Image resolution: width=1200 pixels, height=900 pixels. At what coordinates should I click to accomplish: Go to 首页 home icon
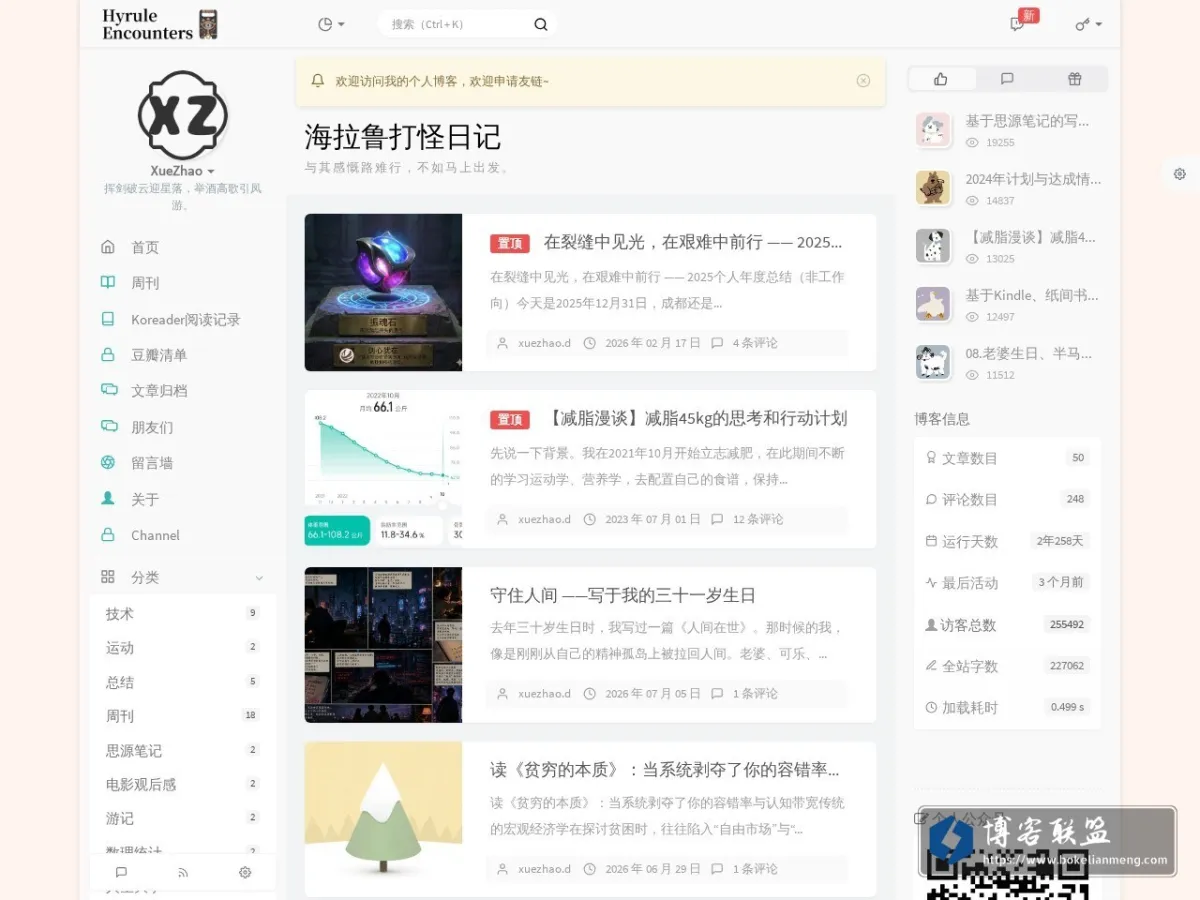click(x=108, y=247)
